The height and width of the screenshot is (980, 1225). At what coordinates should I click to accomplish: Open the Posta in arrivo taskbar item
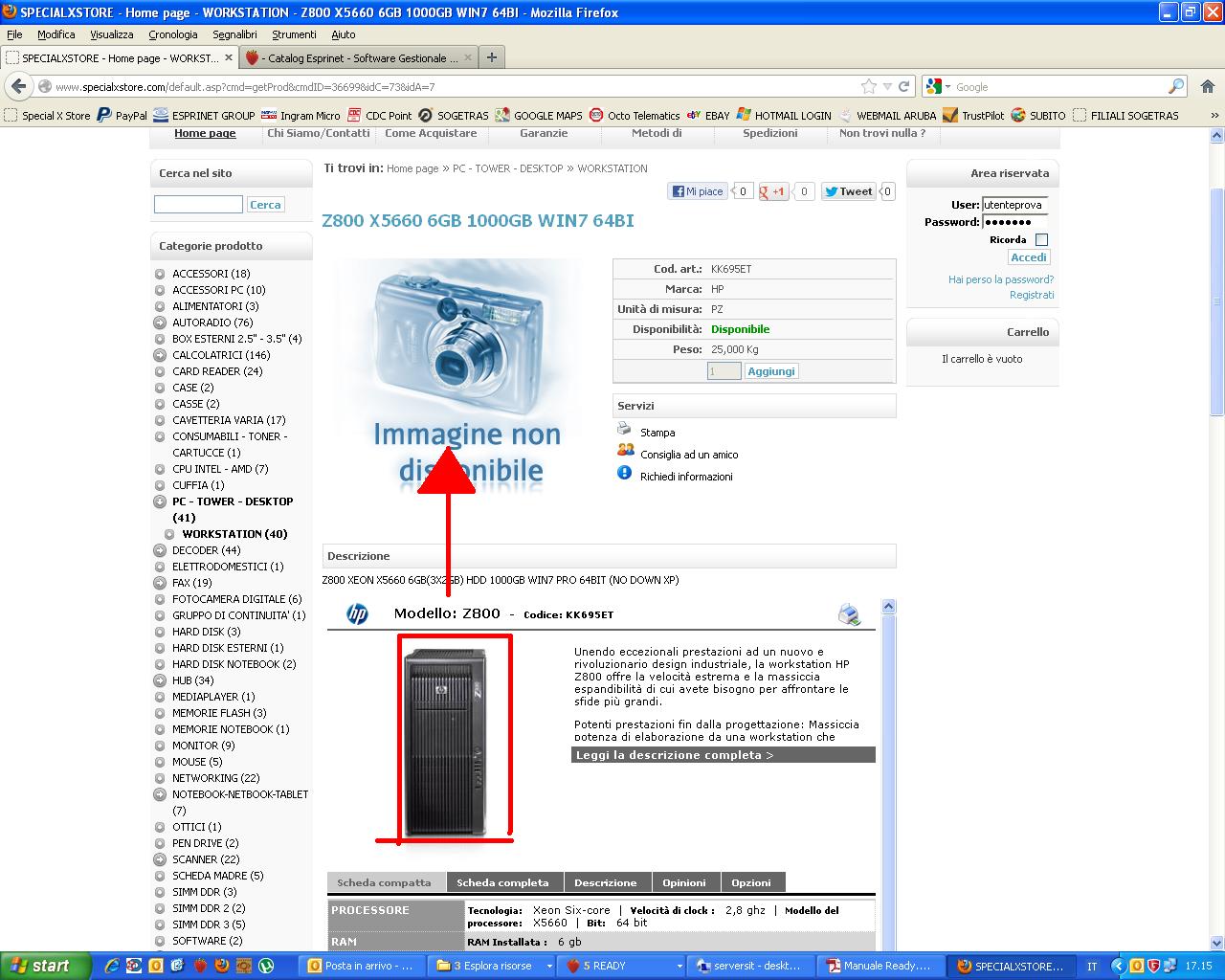360,966
